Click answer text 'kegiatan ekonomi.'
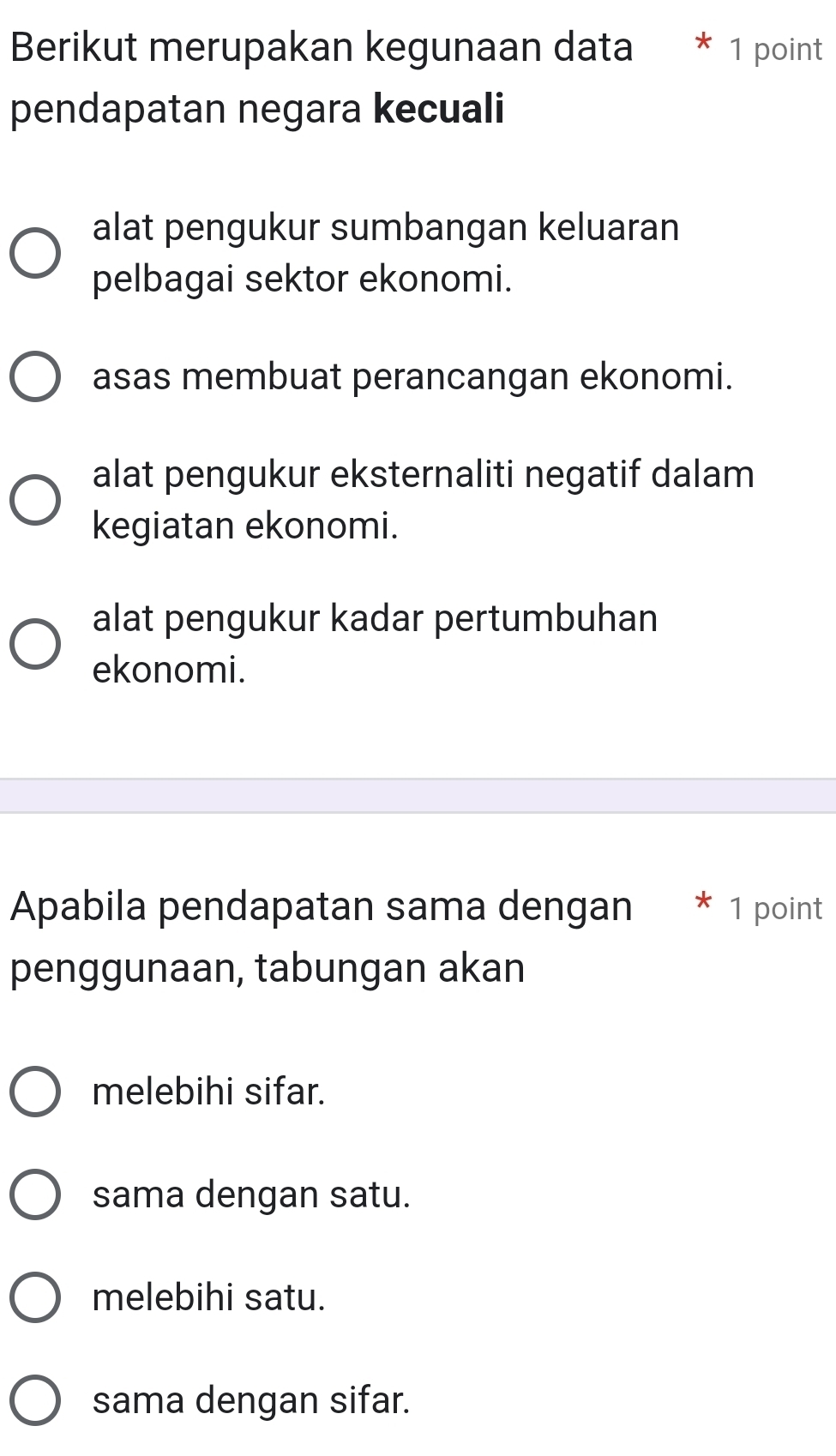836x1456 pixels. pyautogui.click(x=245, y=525)
